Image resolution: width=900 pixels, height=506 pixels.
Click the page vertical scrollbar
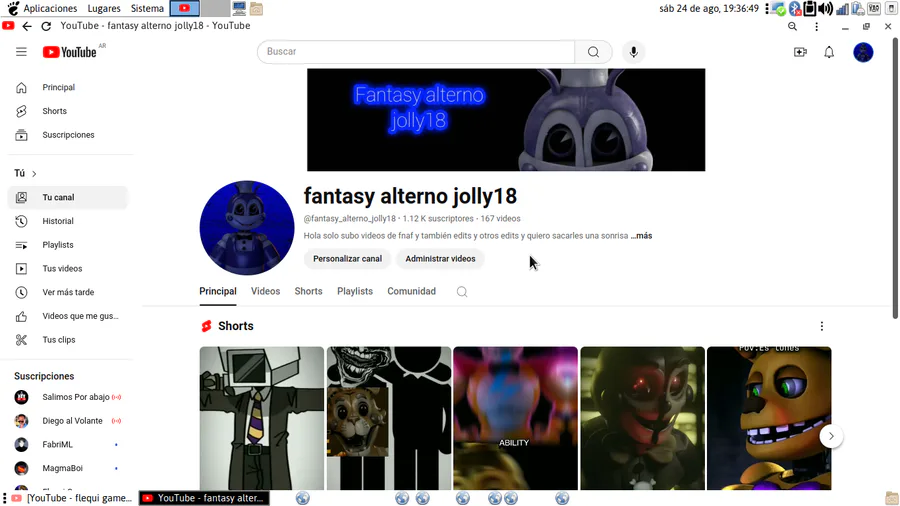895,178
